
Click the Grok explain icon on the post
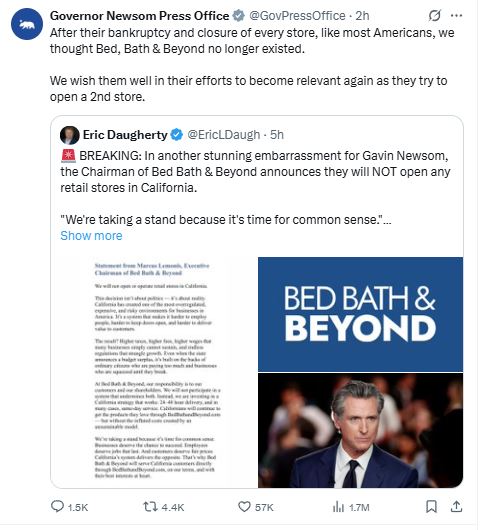[434, 16]
